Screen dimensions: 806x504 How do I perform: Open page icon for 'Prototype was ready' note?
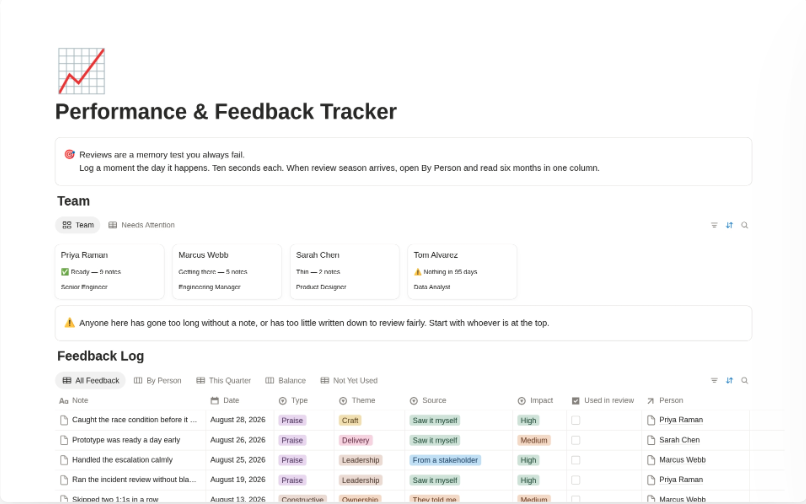pos(64,440)
